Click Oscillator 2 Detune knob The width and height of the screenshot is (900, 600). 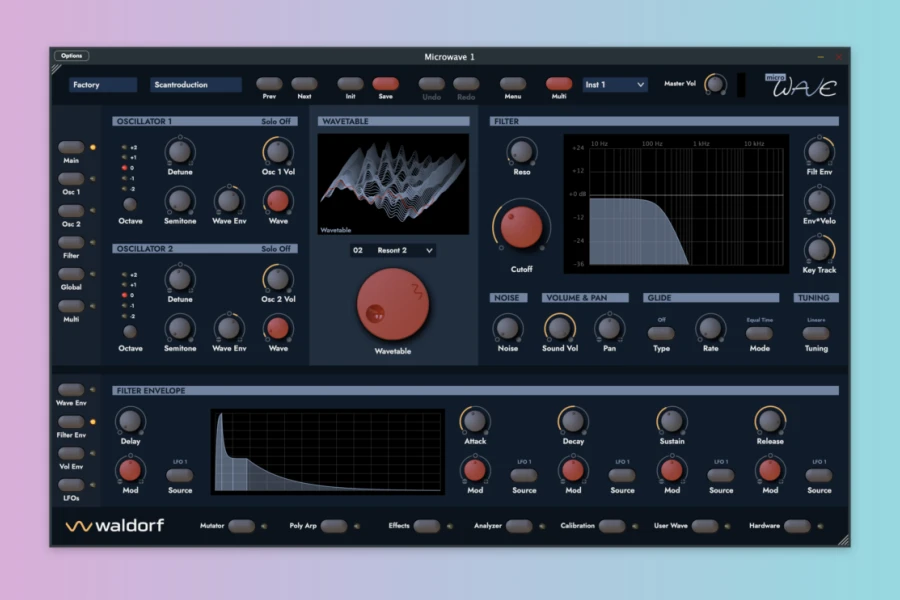pyautogui.click(x=180, y=279)
